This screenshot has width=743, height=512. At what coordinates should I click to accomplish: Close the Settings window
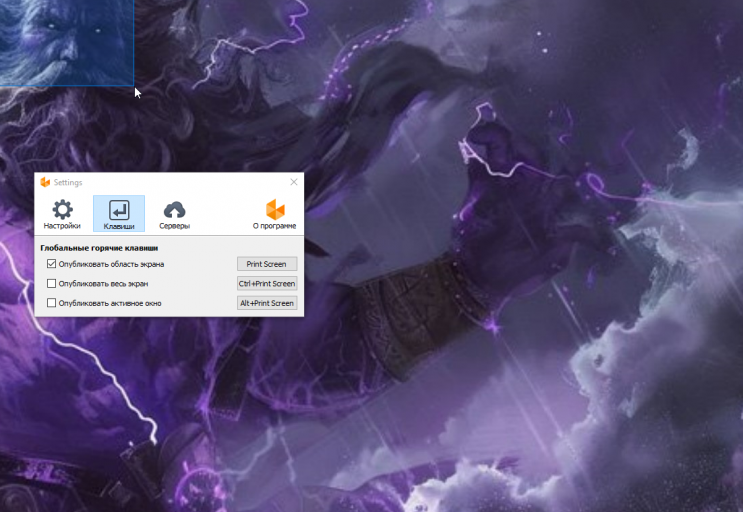coord(294,182)
